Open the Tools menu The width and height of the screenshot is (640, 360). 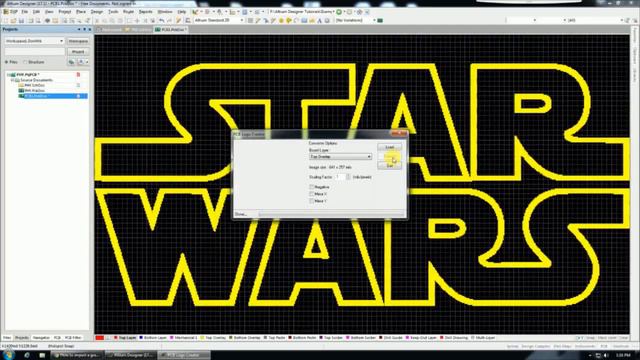pos(113,12)
